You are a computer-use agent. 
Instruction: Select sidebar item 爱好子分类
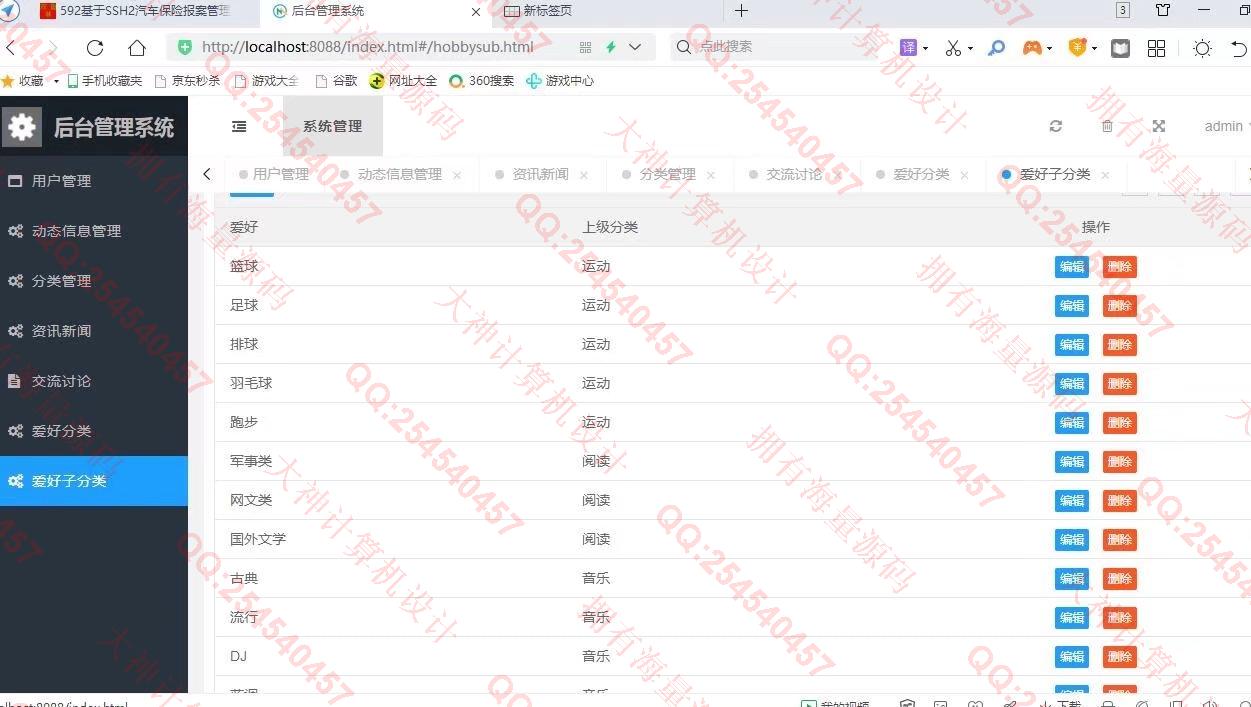coord(94,481)
